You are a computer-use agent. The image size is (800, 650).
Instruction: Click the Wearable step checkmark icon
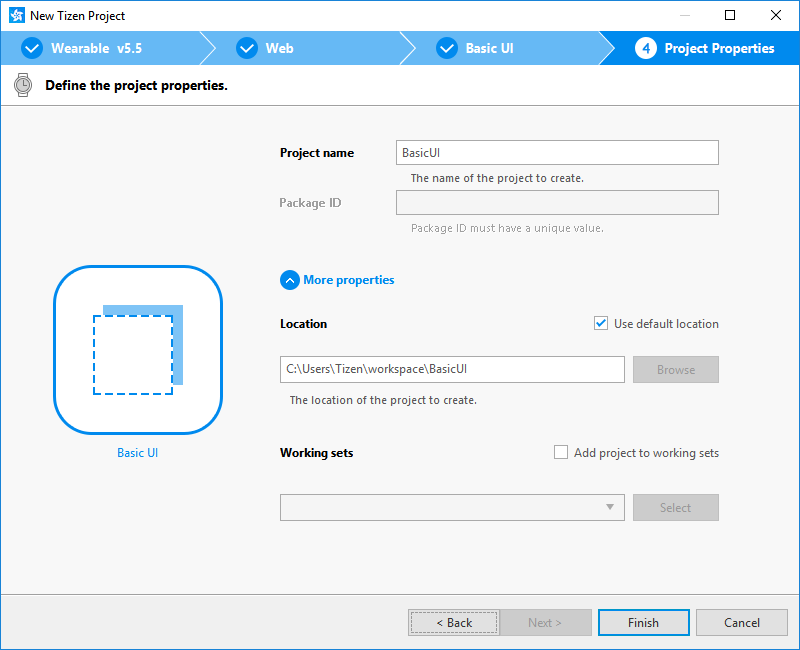[x=32, y=48]
